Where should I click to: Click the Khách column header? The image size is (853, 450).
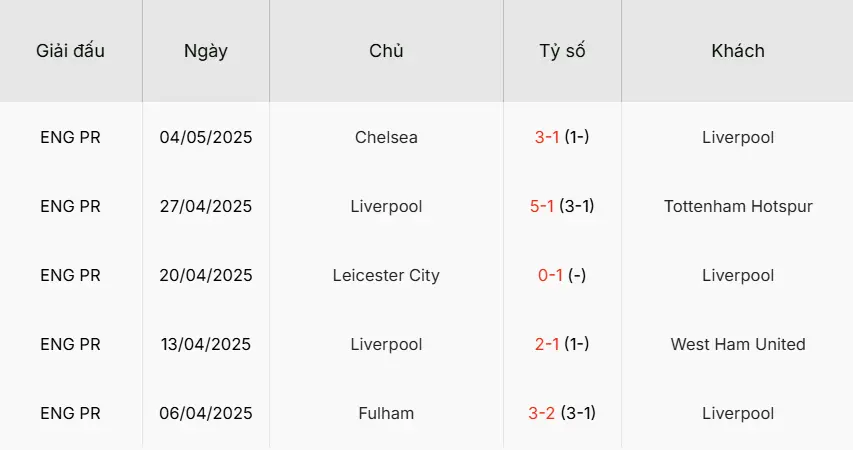click(x=738, y=51)
